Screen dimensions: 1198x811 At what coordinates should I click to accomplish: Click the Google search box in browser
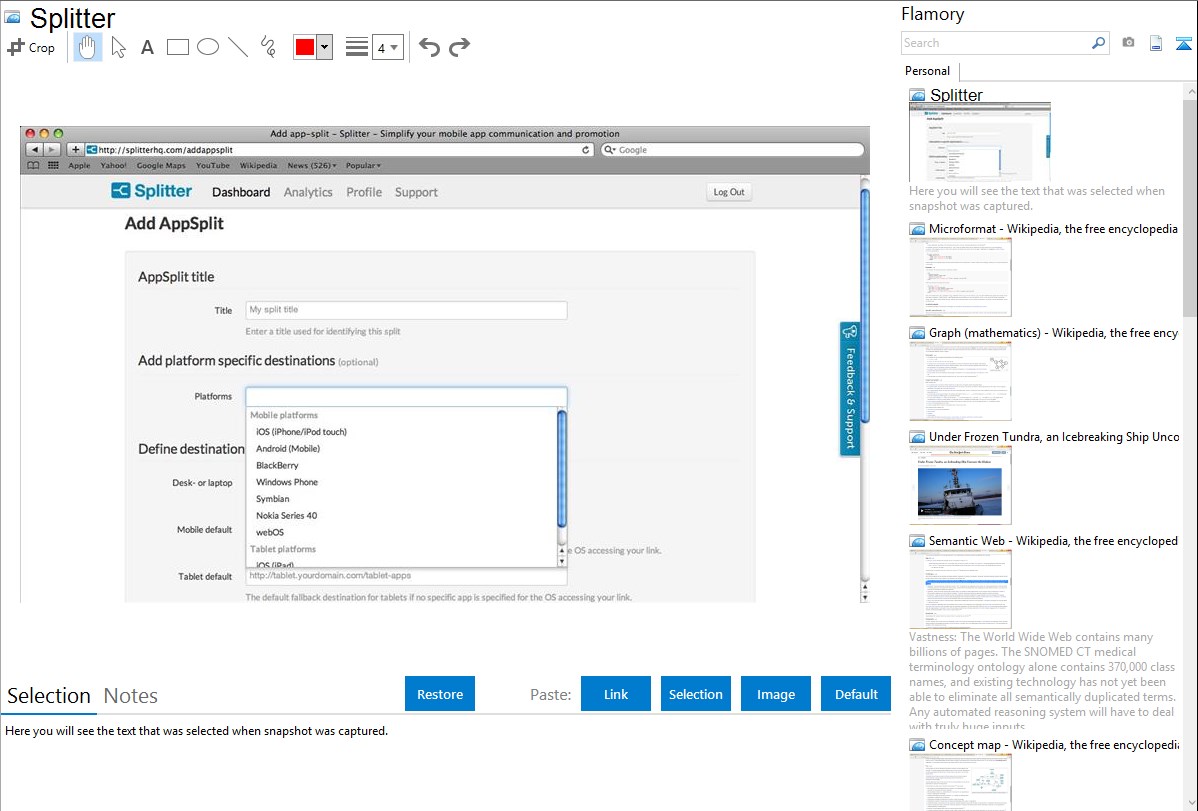(732, 150)
